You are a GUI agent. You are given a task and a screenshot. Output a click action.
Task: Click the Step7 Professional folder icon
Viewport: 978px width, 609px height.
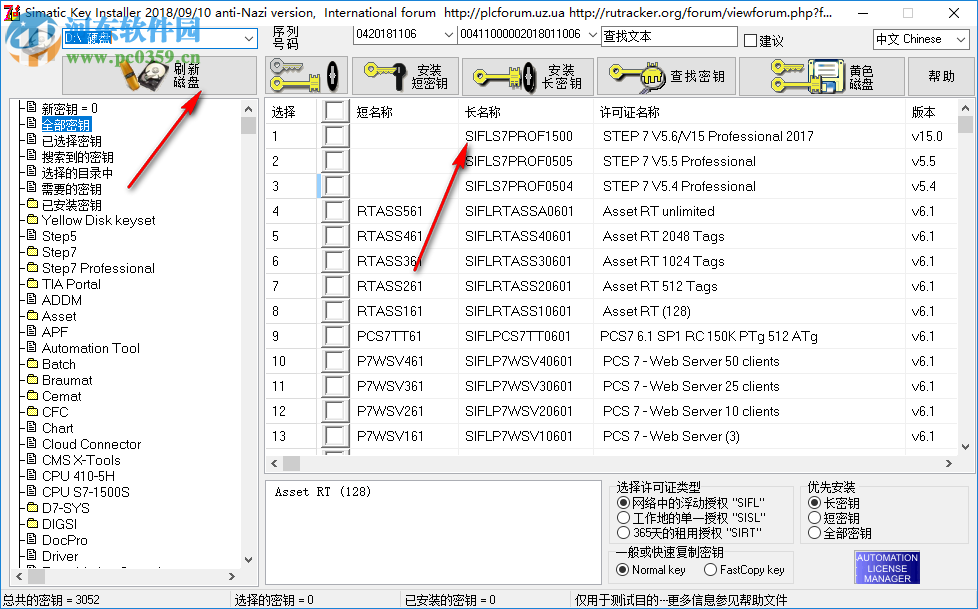(30, 268)
